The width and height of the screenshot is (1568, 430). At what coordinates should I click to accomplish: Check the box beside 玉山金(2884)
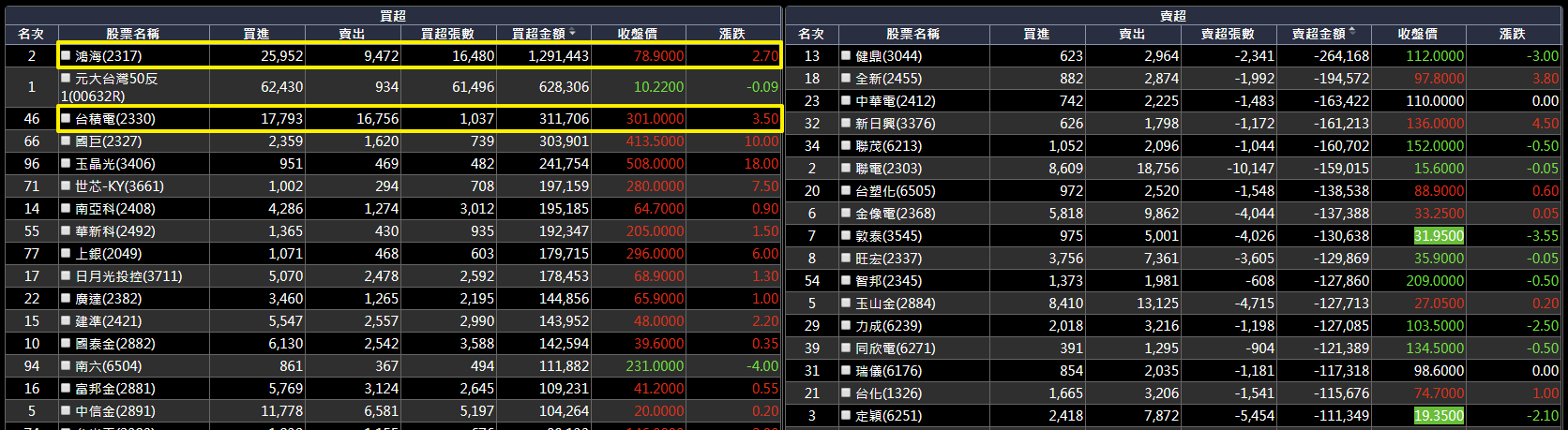point(847,303)
